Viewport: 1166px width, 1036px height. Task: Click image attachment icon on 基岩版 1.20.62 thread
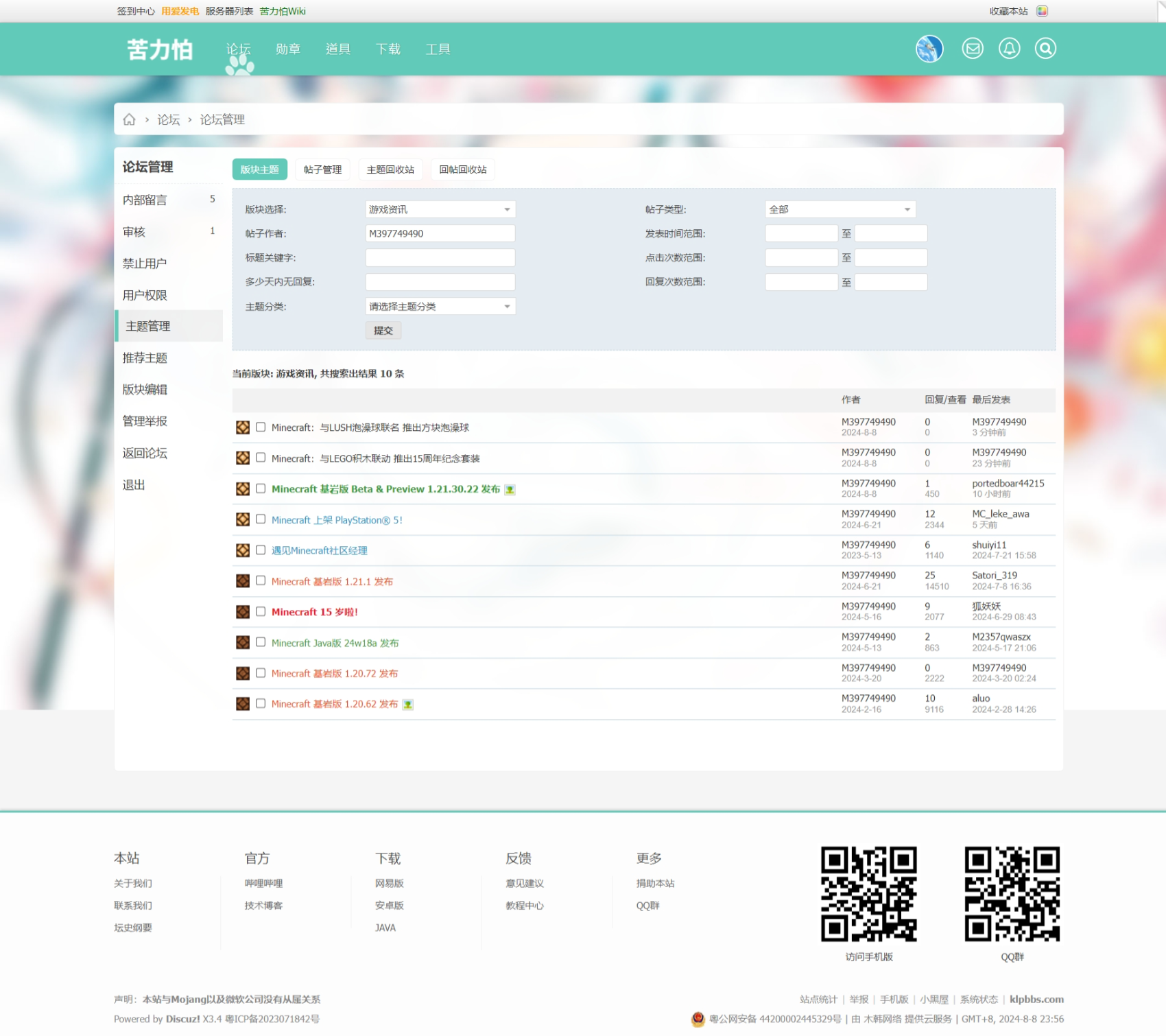tap(407, 704)
